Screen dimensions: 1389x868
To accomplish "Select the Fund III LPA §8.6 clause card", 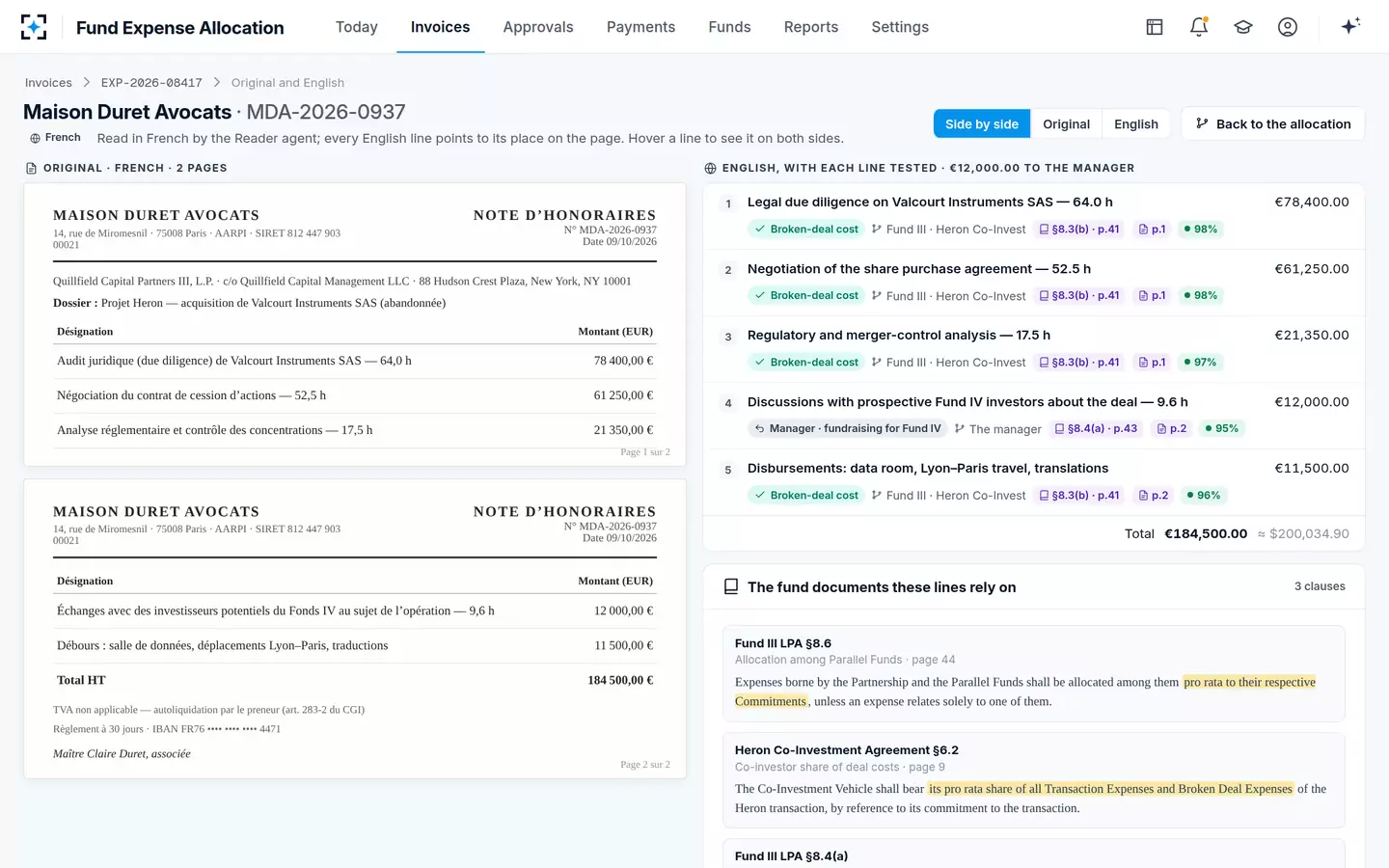I will pos(1034,673).
